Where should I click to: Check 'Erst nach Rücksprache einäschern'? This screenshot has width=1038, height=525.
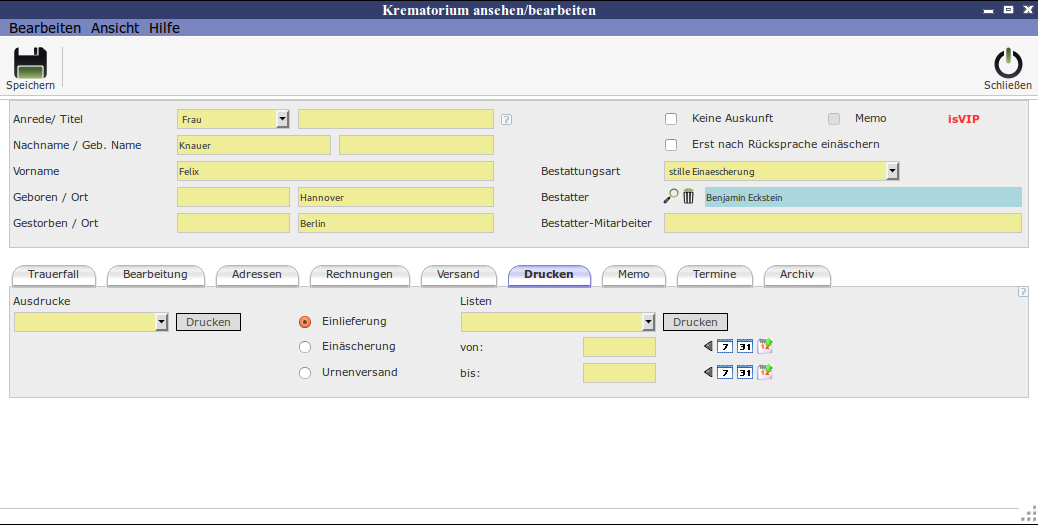point(671,145)
